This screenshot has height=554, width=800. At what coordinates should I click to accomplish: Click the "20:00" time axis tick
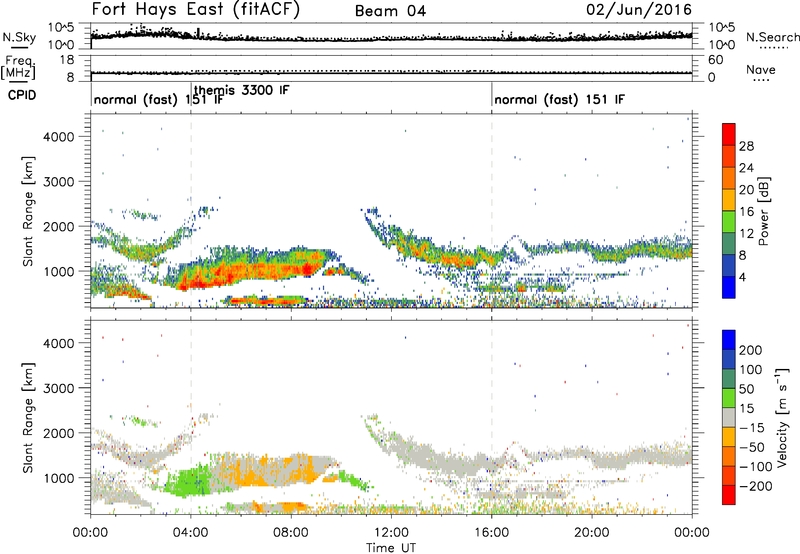pyautogui.click(x=592, y=533)
